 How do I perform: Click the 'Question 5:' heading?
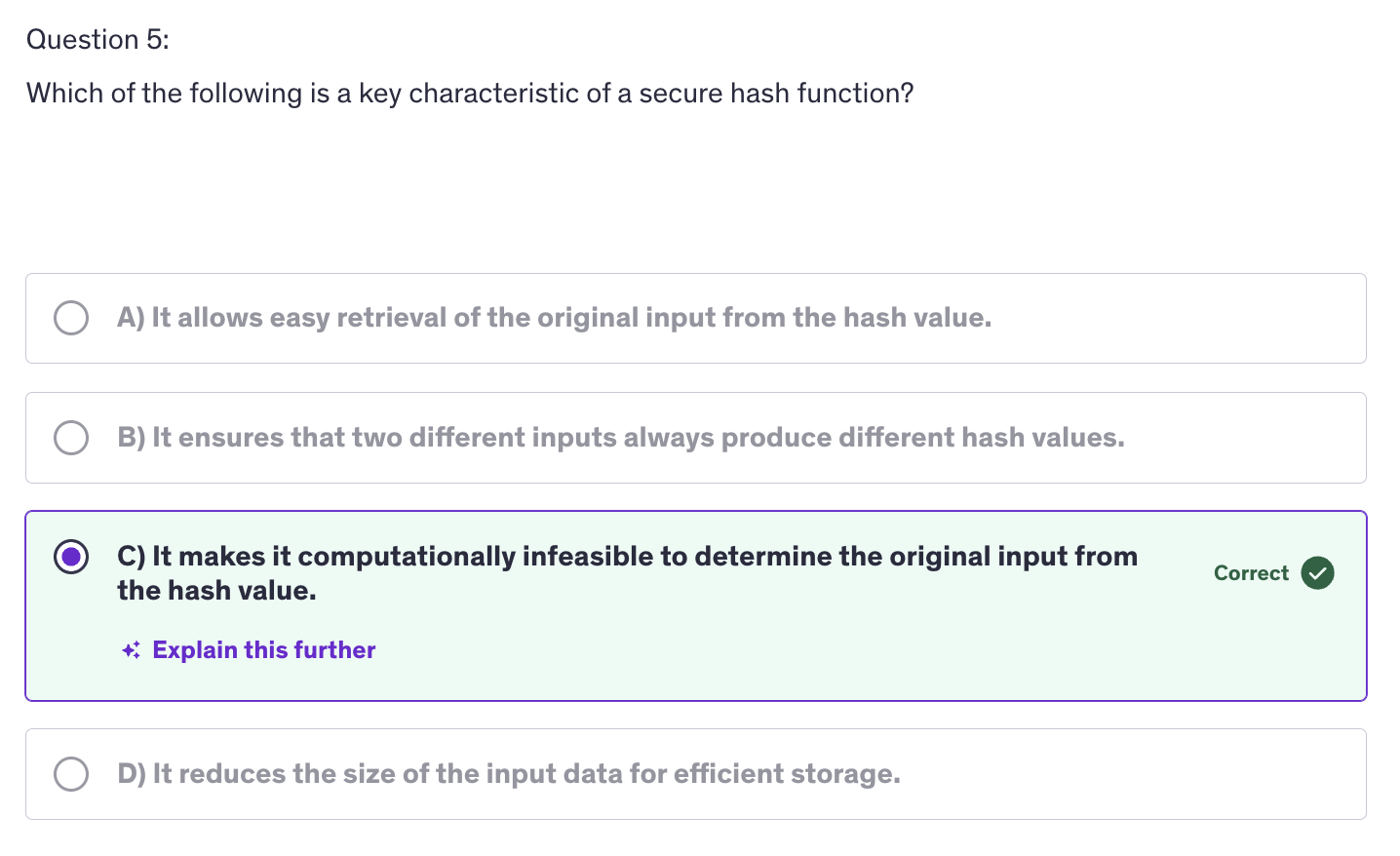[x=97, y=40]
